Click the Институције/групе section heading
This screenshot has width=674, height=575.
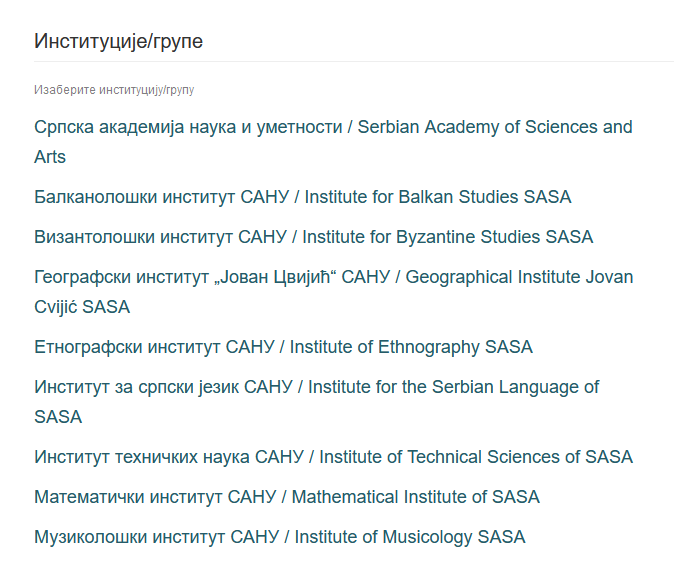119,41
